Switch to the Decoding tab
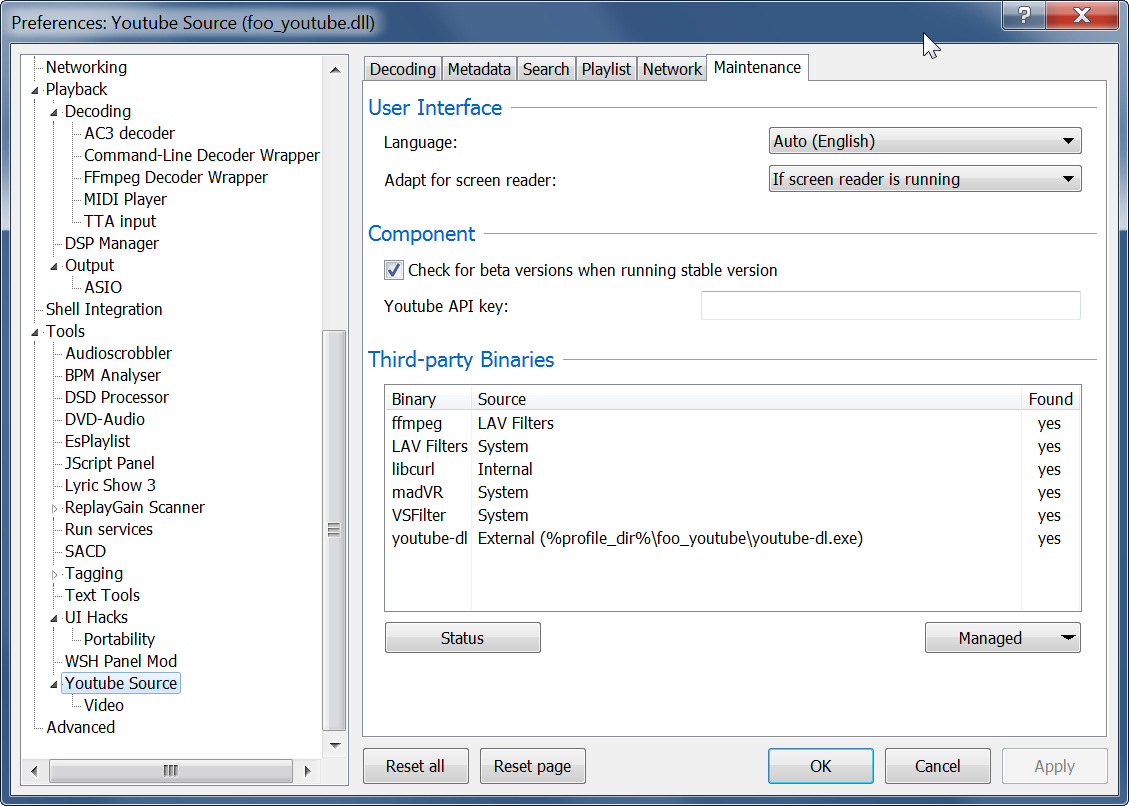 tap(402, 69)
